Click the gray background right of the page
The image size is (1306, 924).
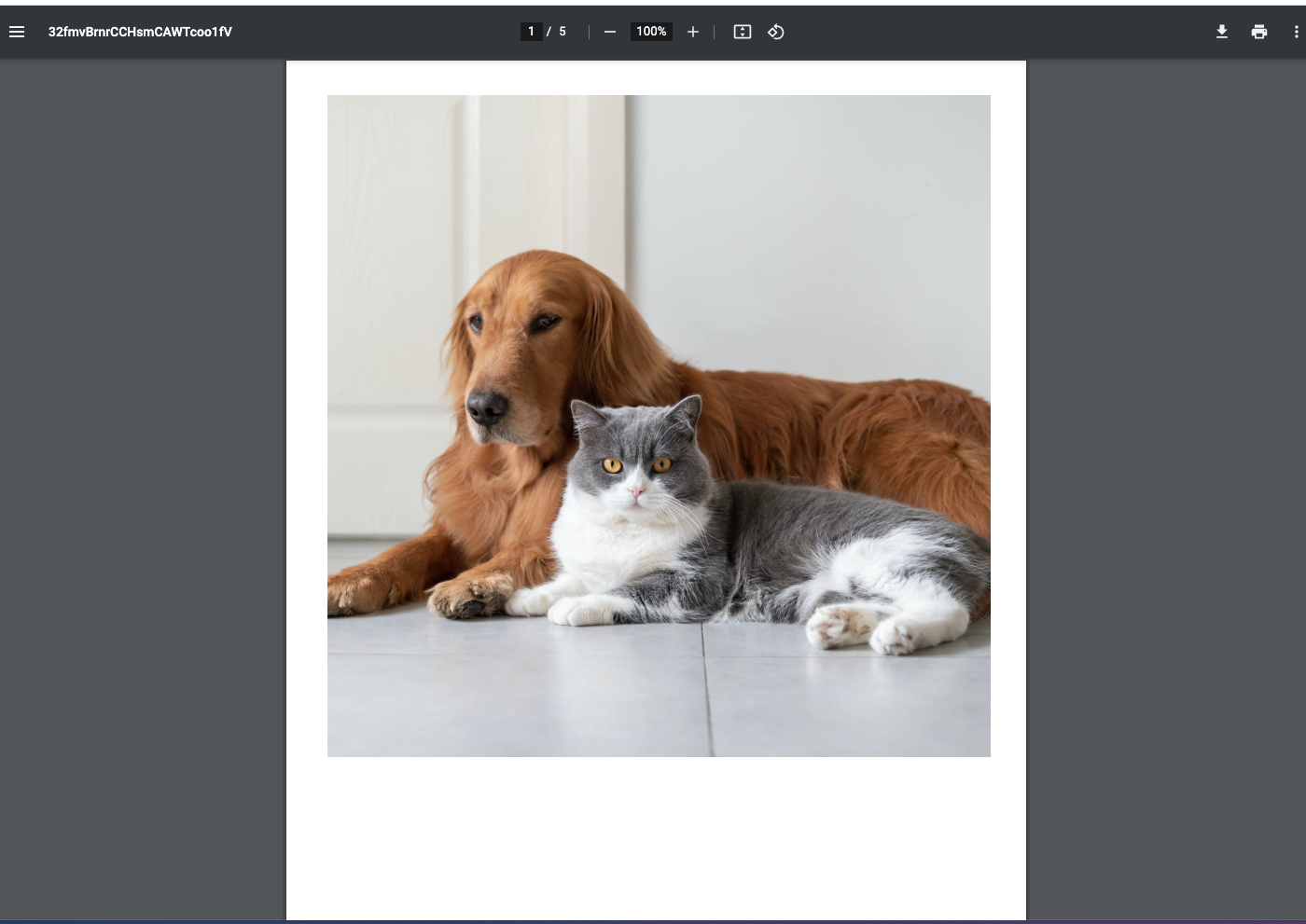click(x=1166, y=466)
